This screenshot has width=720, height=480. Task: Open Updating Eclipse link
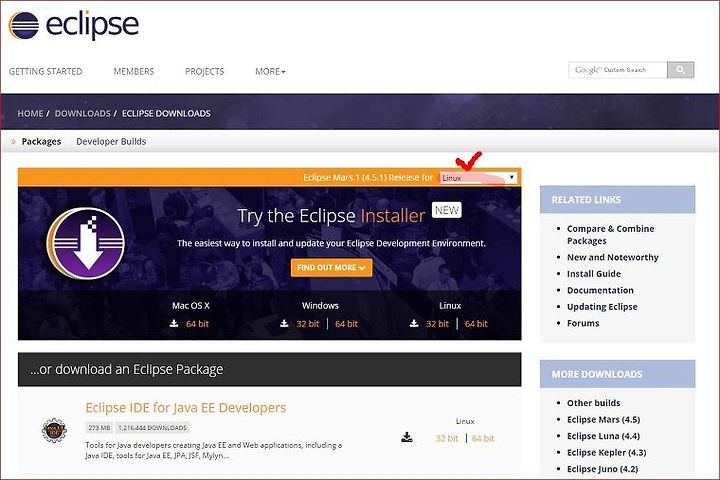[x=602, y=307]
